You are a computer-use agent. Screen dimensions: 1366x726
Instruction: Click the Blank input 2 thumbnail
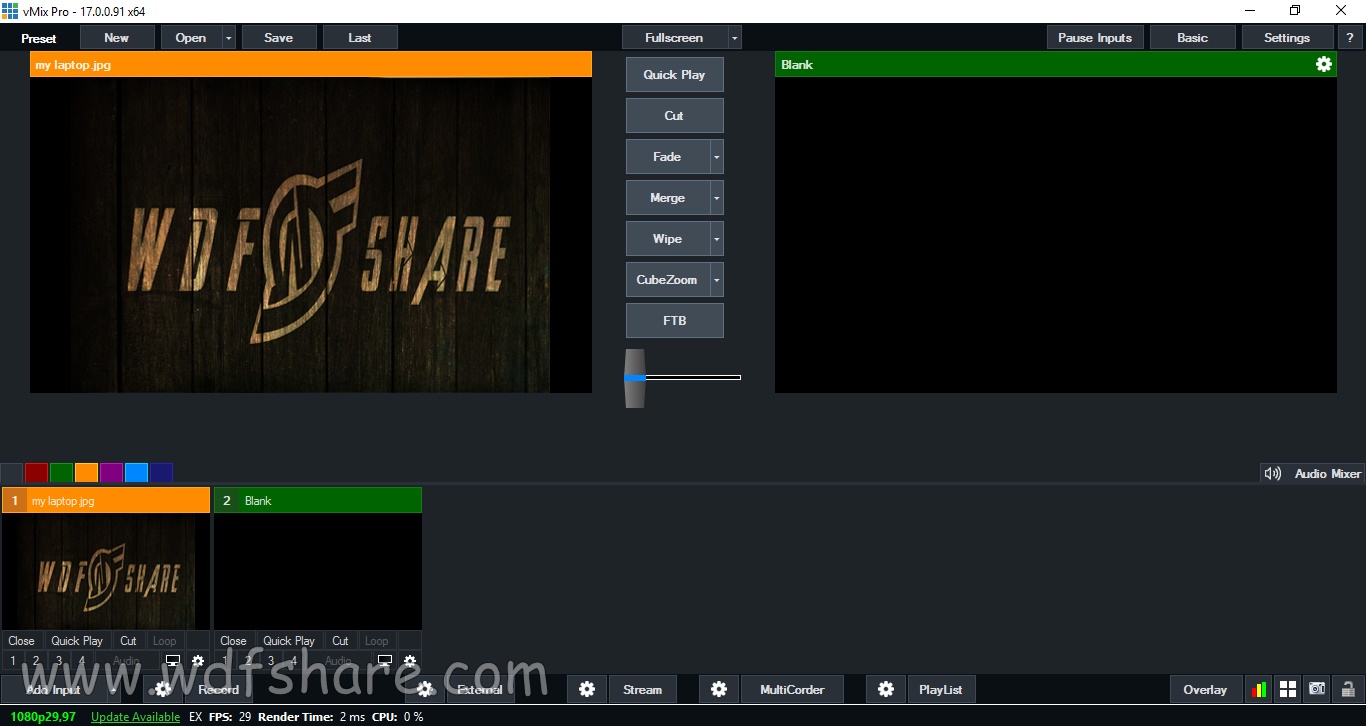pyautogui.click(x=318, y=572)
